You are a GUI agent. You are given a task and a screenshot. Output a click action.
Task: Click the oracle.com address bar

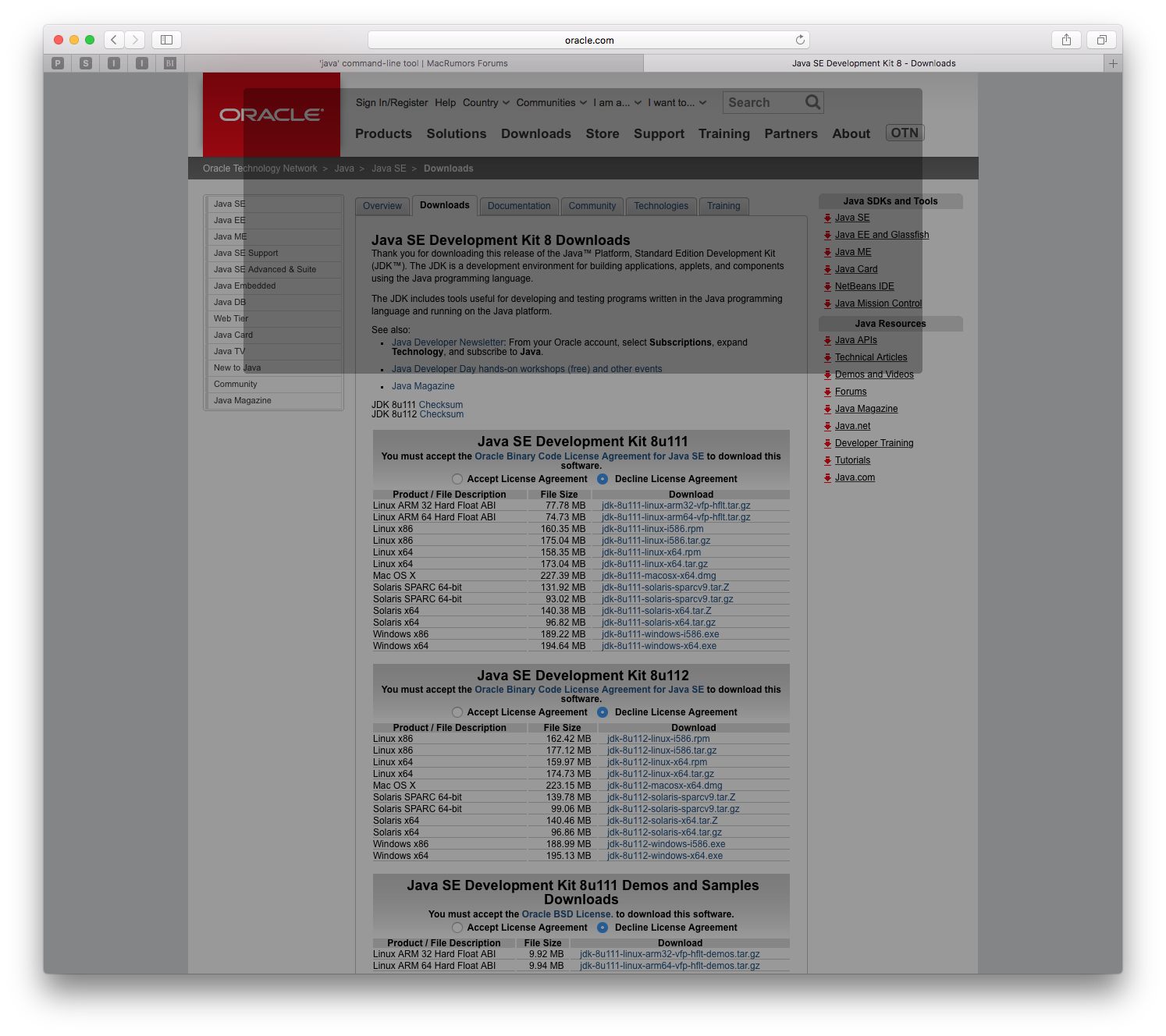click(x=588, y=40)
